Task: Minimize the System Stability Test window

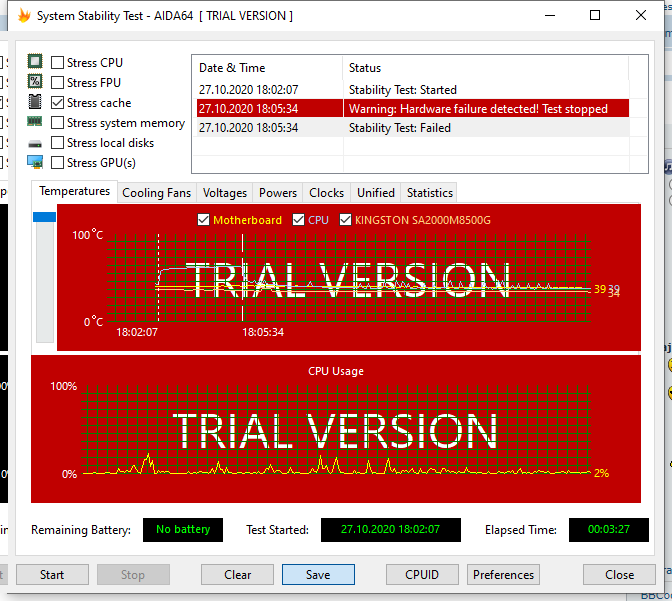Action: (550, 15)
